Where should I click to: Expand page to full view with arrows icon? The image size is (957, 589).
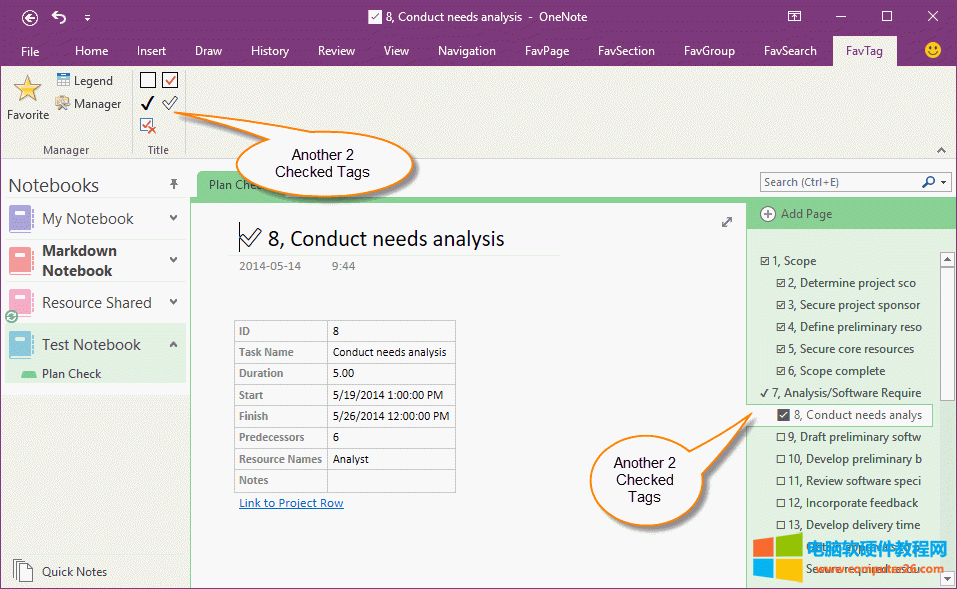(727, 222)
